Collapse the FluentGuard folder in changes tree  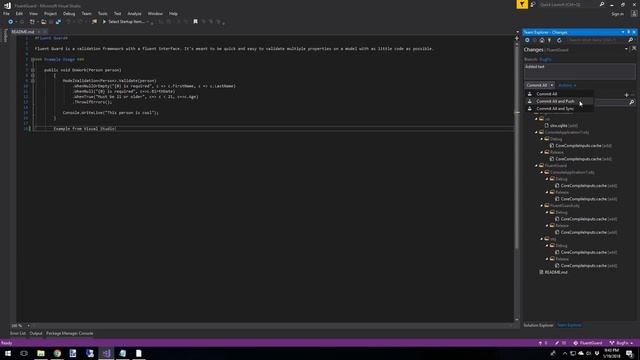point(537,166)
